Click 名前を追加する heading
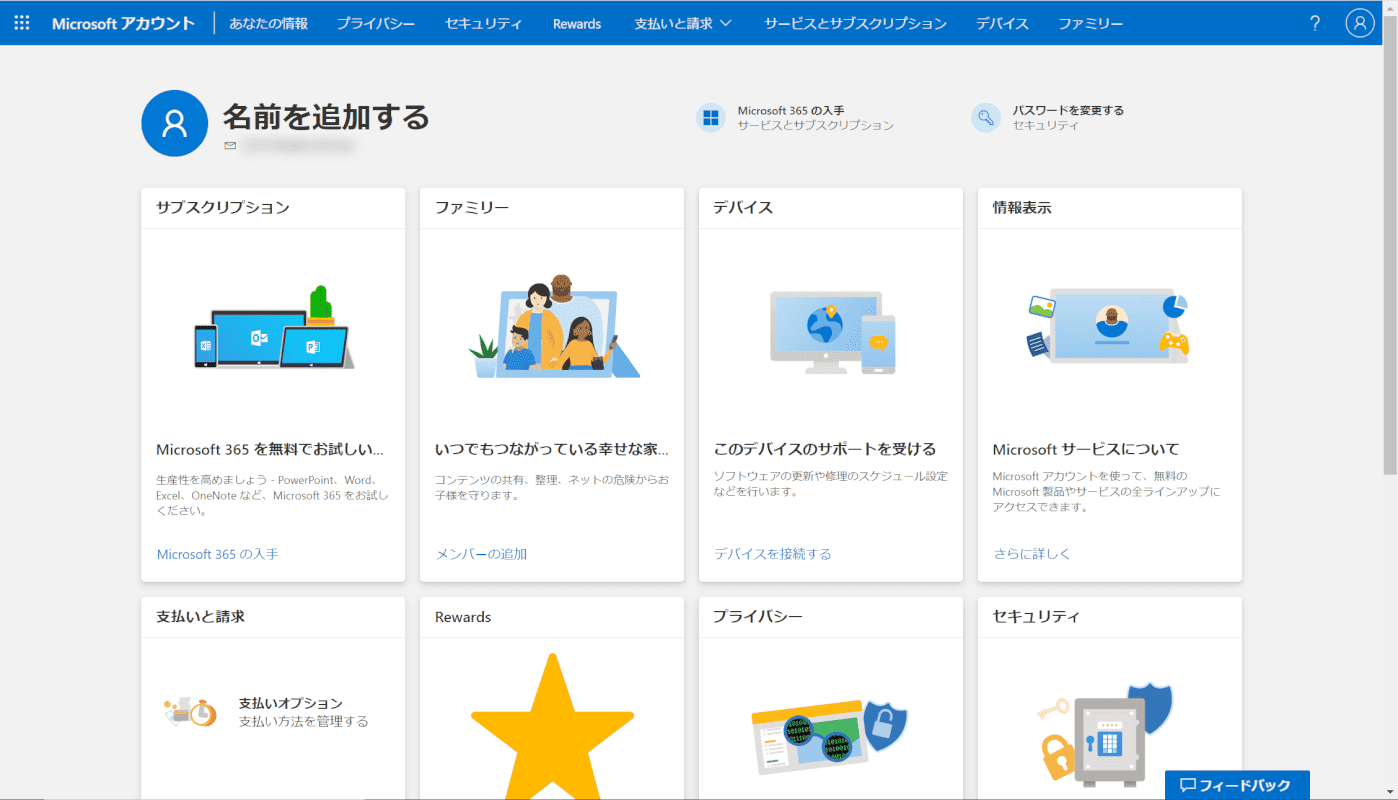Image resolution: width=1398 pixels, height=800 pixels. click(326, 117)
